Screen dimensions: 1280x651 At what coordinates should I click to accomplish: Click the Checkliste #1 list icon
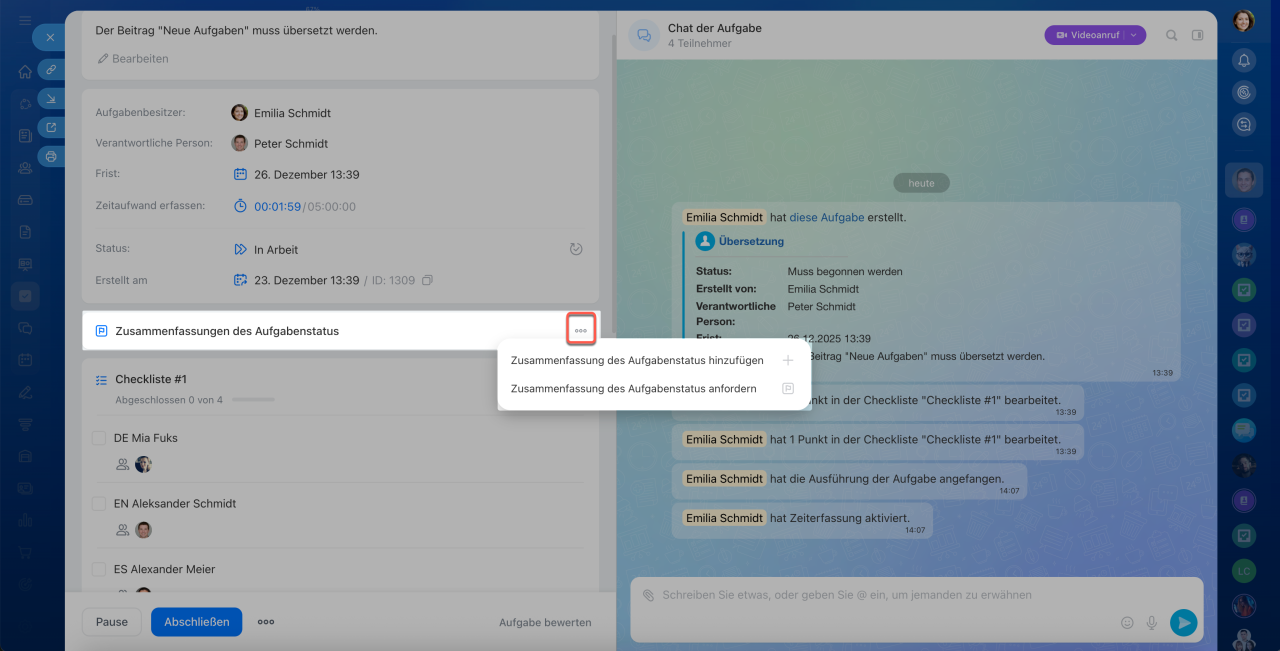[x=101, y=380]
